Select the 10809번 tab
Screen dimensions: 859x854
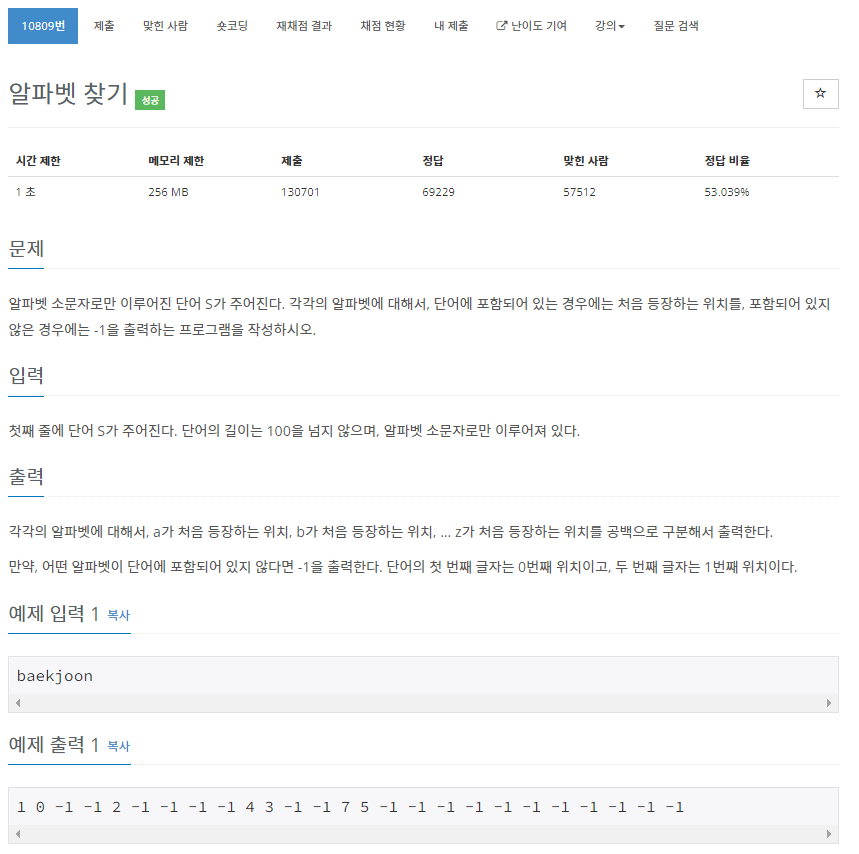coord(43,26)
